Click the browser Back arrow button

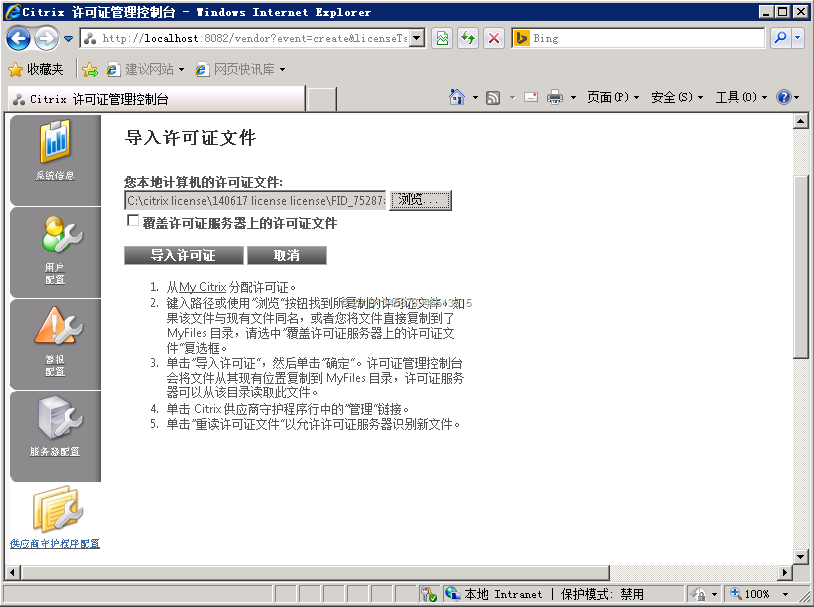click(x=18, y=38)
